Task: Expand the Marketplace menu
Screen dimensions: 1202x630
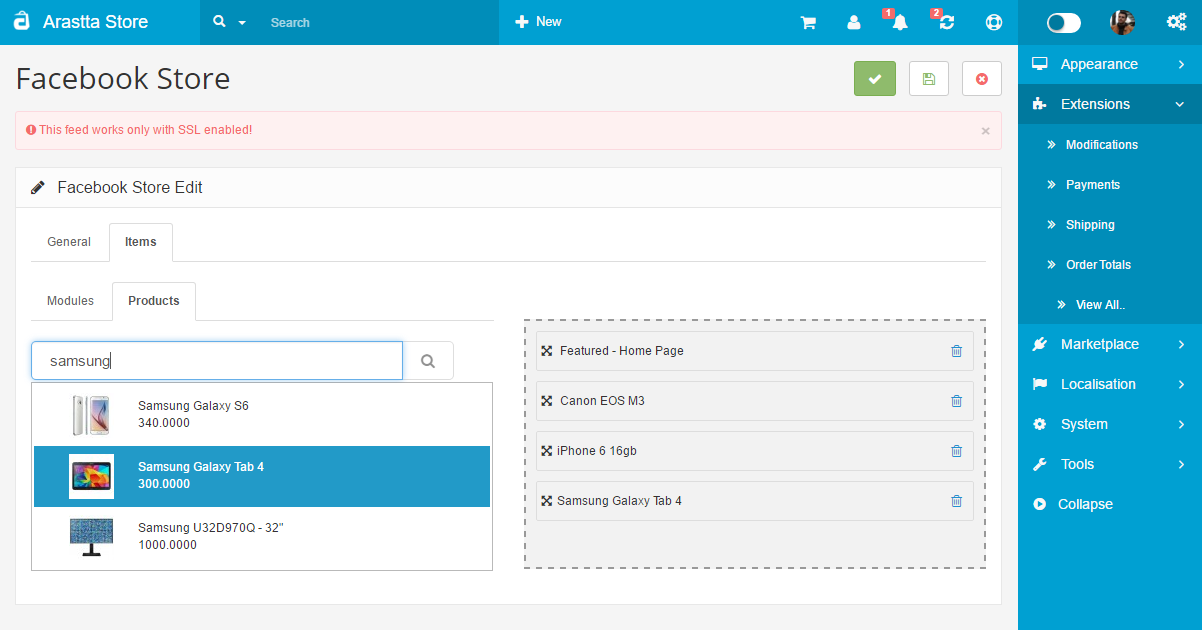Action: [1110, 344]
